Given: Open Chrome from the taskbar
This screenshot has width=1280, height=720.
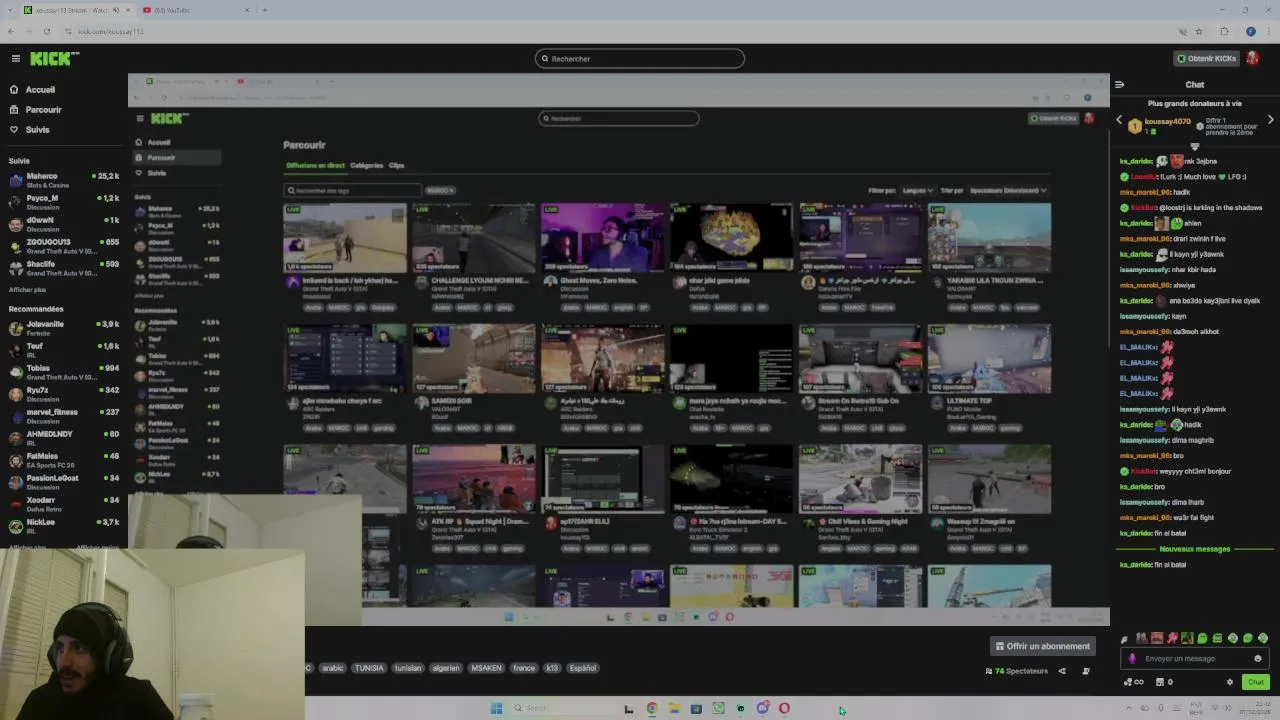Looking at the screenshot, I should click(x=652, y=708).
